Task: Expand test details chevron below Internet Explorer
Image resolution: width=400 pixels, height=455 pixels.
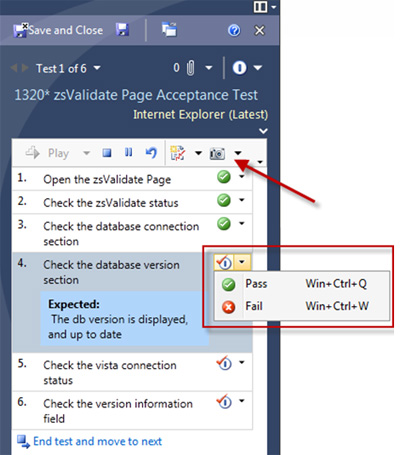Action: tap(263, 131)
